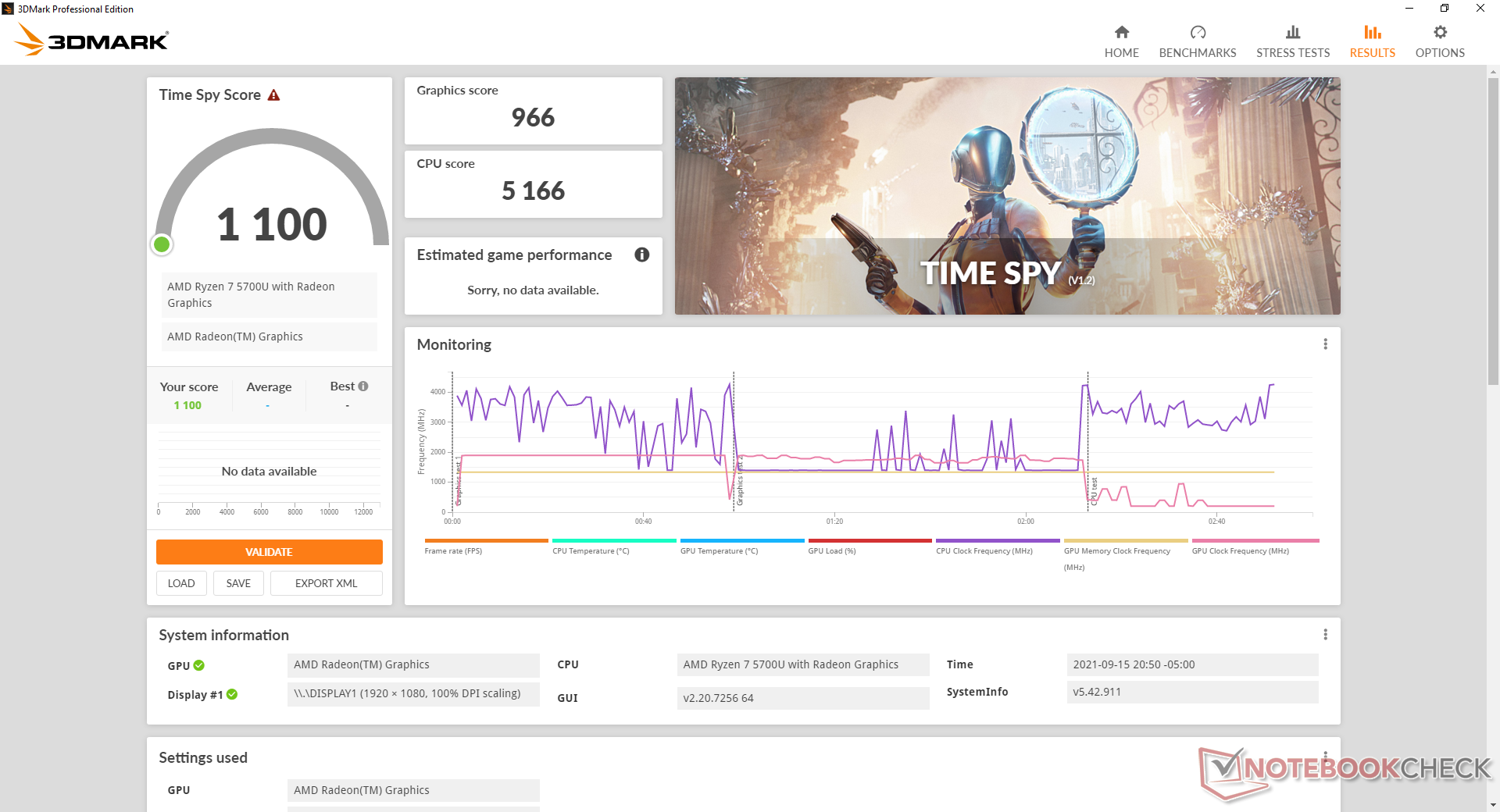The width and height of the screenshot is (1500, 812).
Task: Click the Results chart icon
Action: pos(1372,32)
